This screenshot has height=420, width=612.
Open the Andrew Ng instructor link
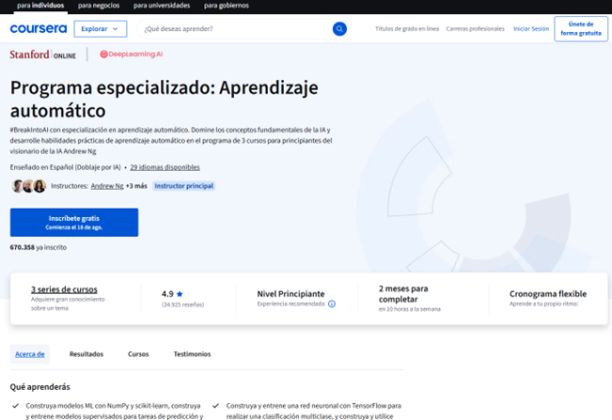[107, 186]
